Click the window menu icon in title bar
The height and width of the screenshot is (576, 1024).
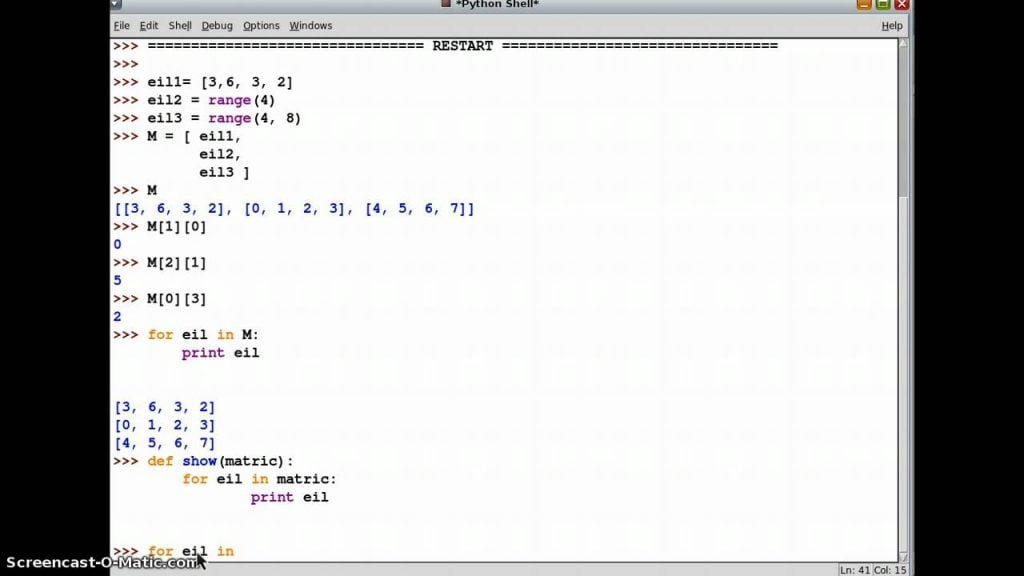(x=116, y=4)
